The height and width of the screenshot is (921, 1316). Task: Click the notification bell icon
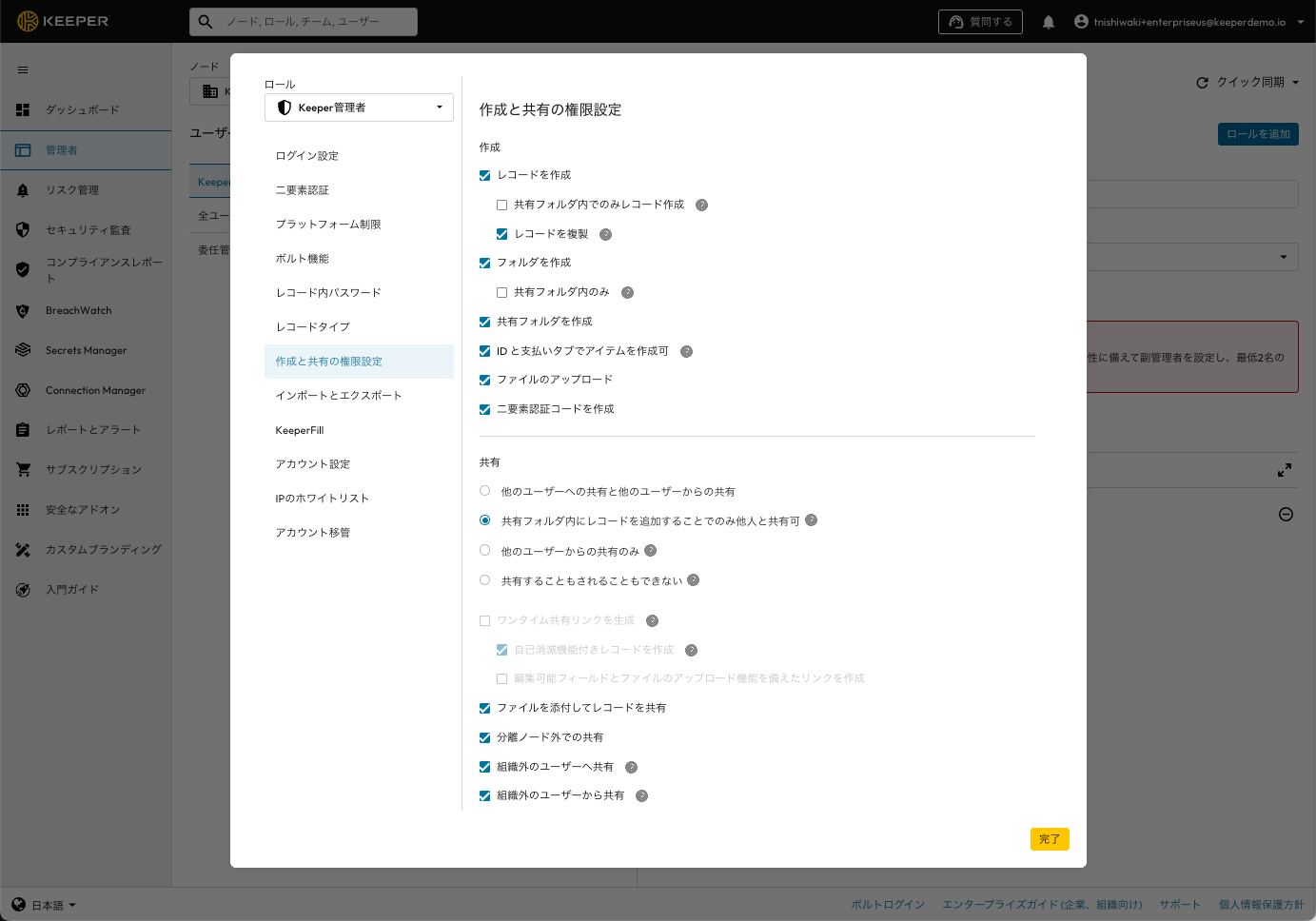(1048, 22)
